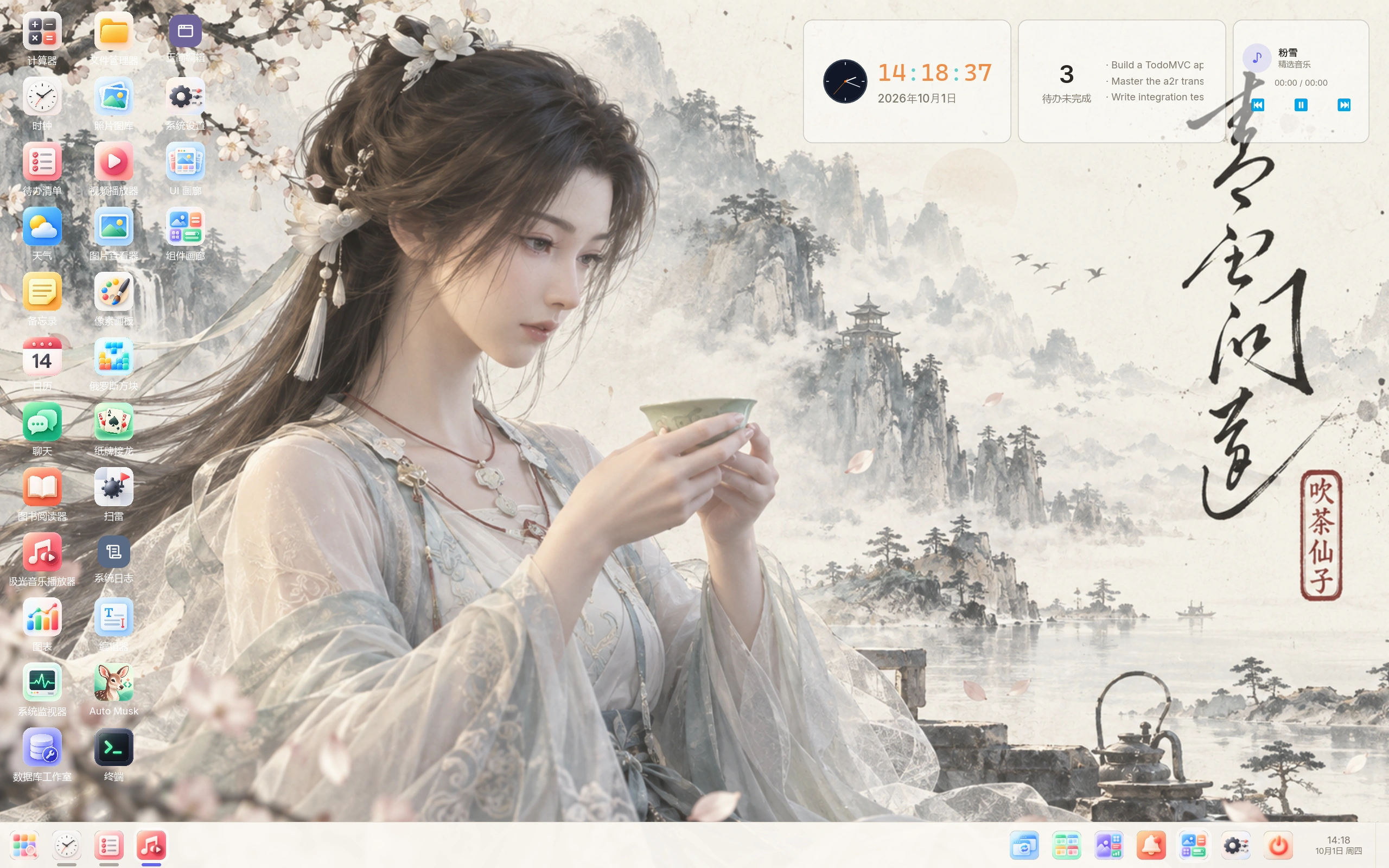Open the 图表 charts app
This screenshot has height=868, width=1389.
pos(42,617)
